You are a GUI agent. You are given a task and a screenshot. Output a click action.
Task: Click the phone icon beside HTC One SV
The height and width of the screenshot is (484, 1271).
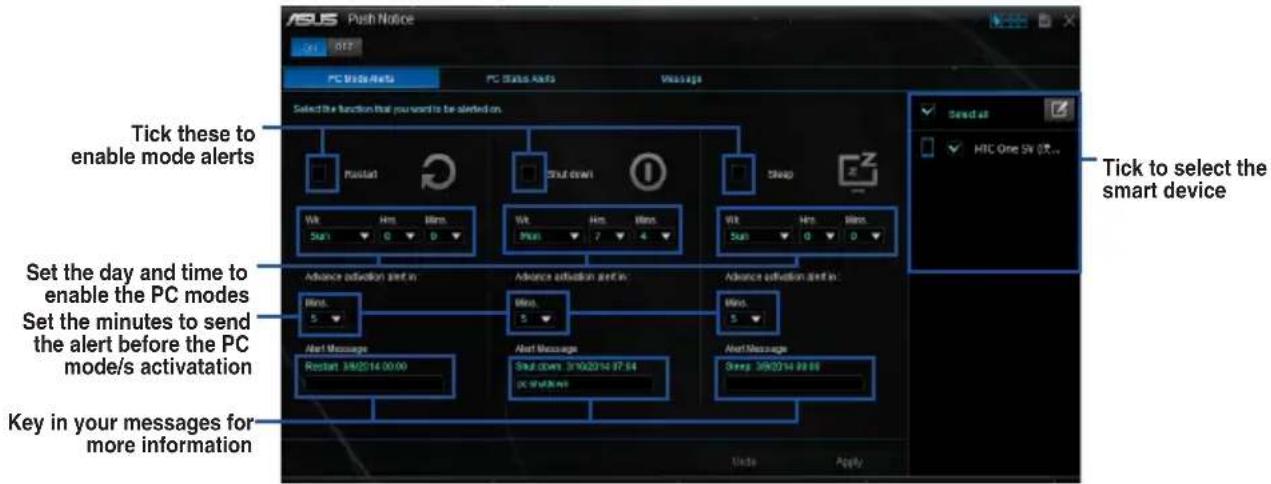926,147
